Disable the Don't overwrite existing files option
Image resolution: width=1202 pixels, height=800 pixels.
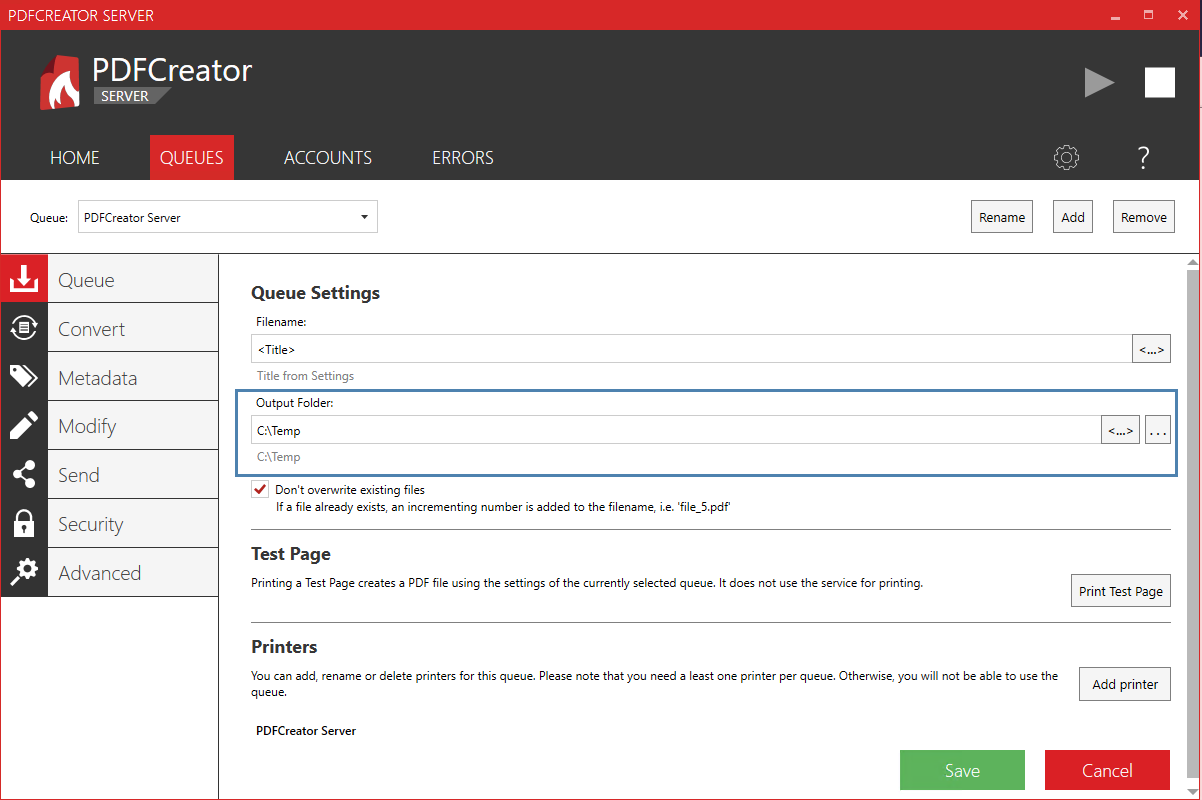pos(260,489)
